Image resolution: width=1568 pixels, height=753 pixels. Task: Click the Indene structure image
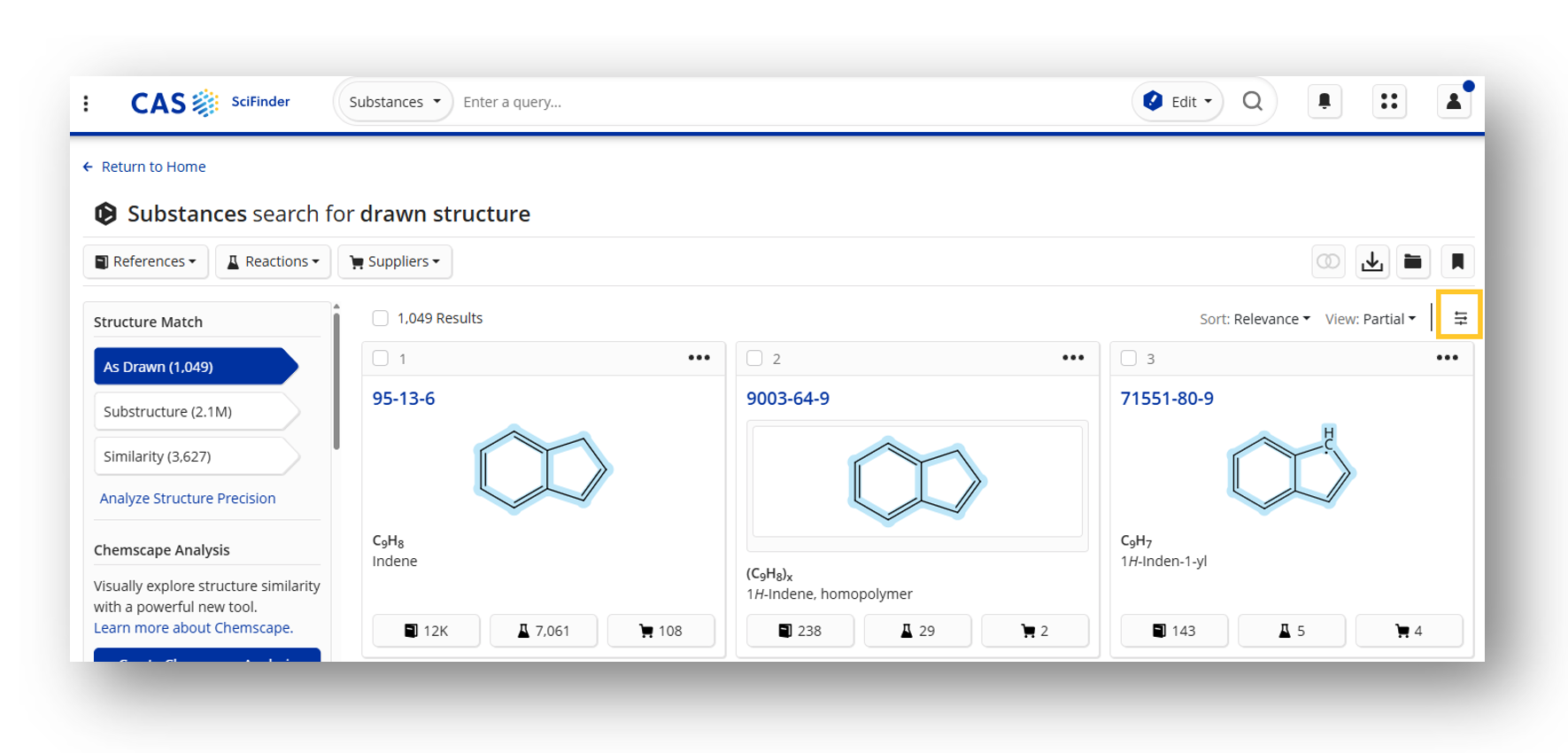(543, 470)
